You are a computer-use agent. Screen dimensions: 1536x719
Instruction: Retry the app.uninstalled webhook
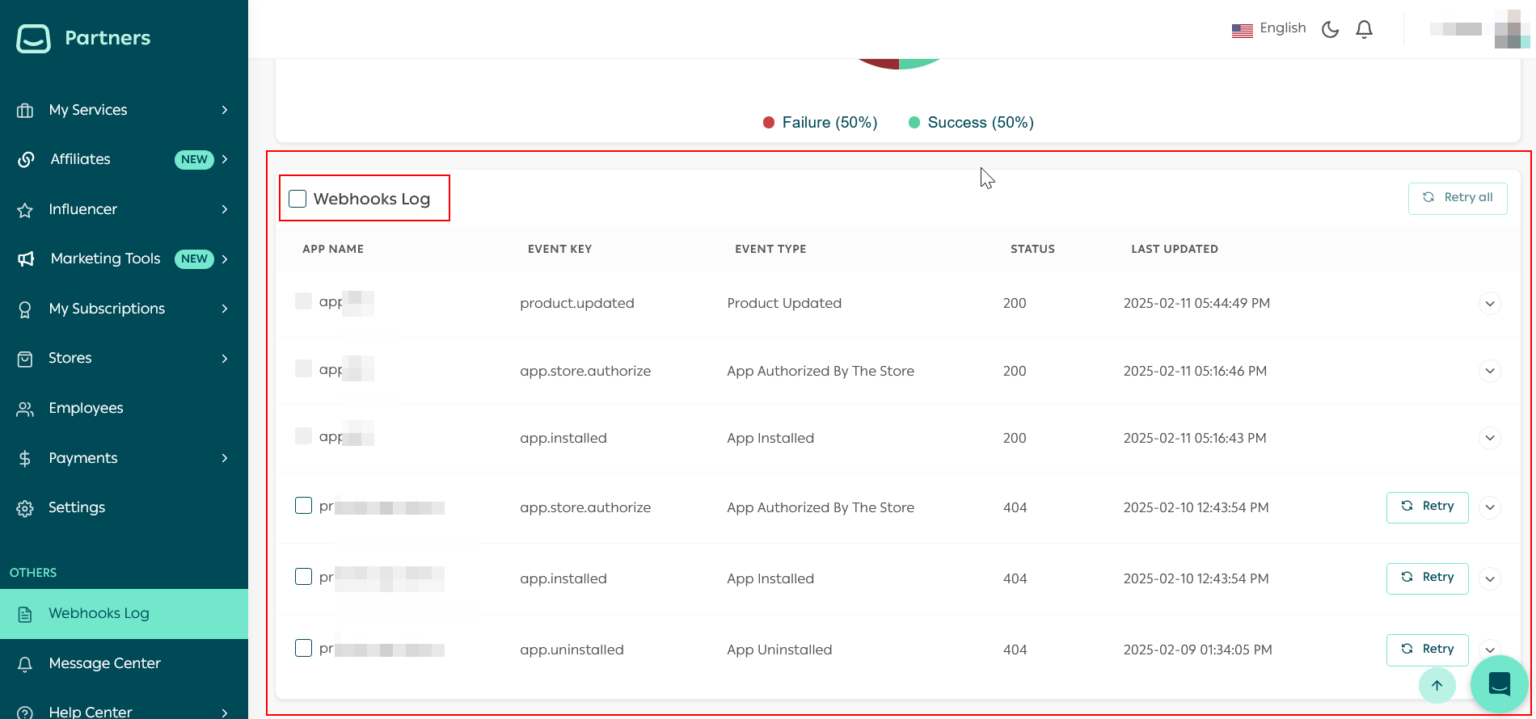[1427, 649]
